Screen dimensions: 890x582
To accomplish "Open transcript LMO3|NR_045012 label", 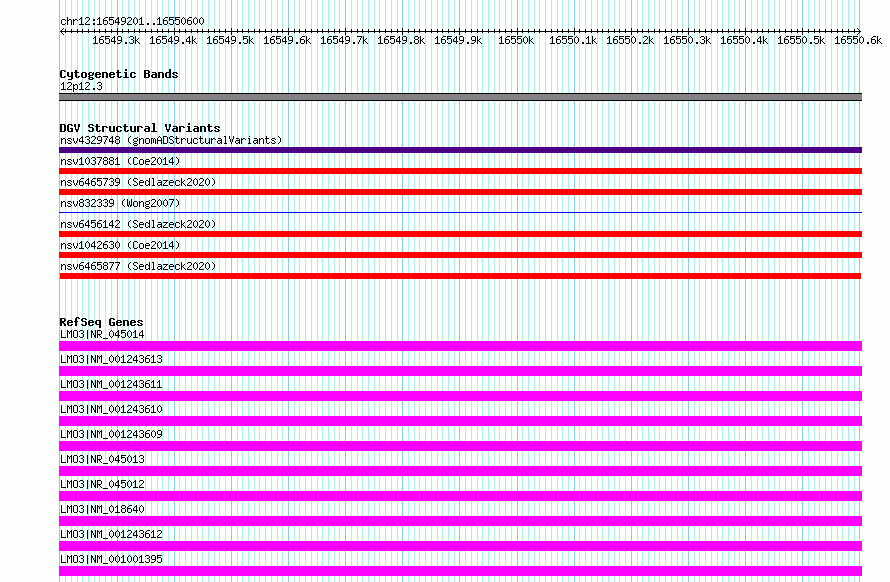I will pos(102,484).
